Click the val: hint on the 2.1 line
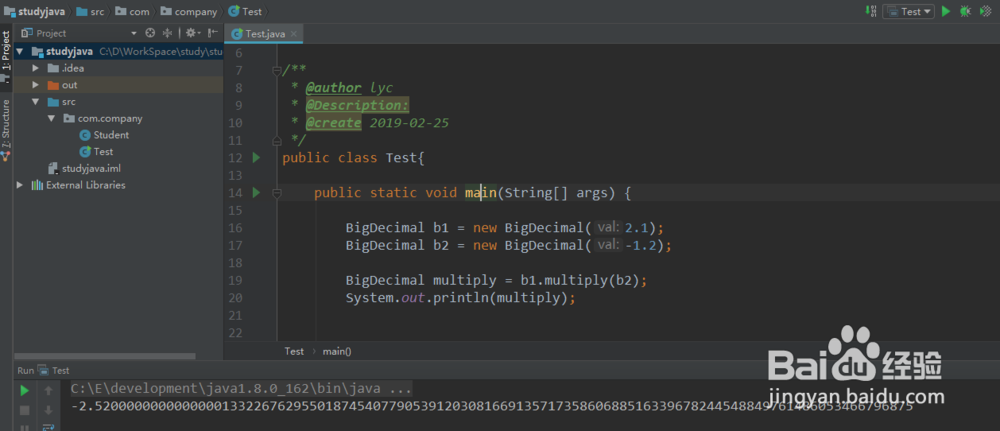 point(608,228)
